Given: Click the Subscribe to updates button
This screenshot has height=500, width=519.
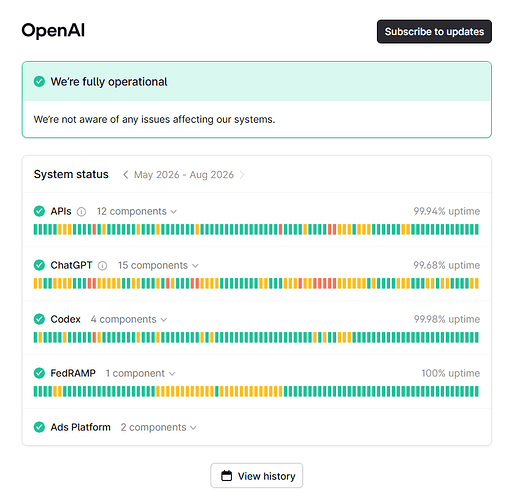Looking at the screenshot, I should click(434, 32).
